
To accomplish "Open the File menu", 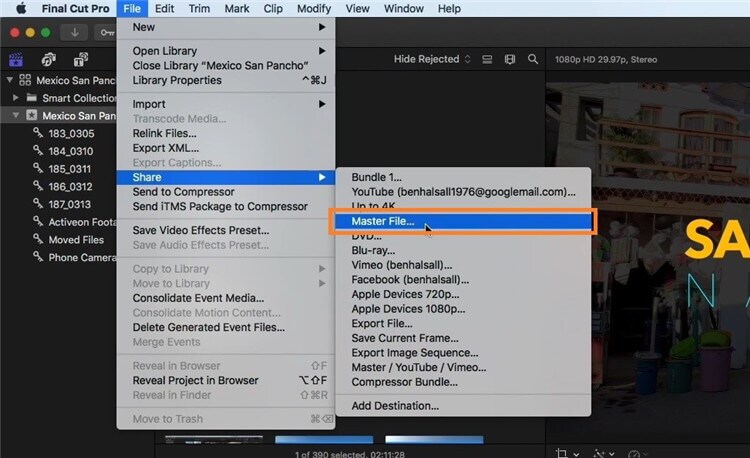I will [132, 9].
